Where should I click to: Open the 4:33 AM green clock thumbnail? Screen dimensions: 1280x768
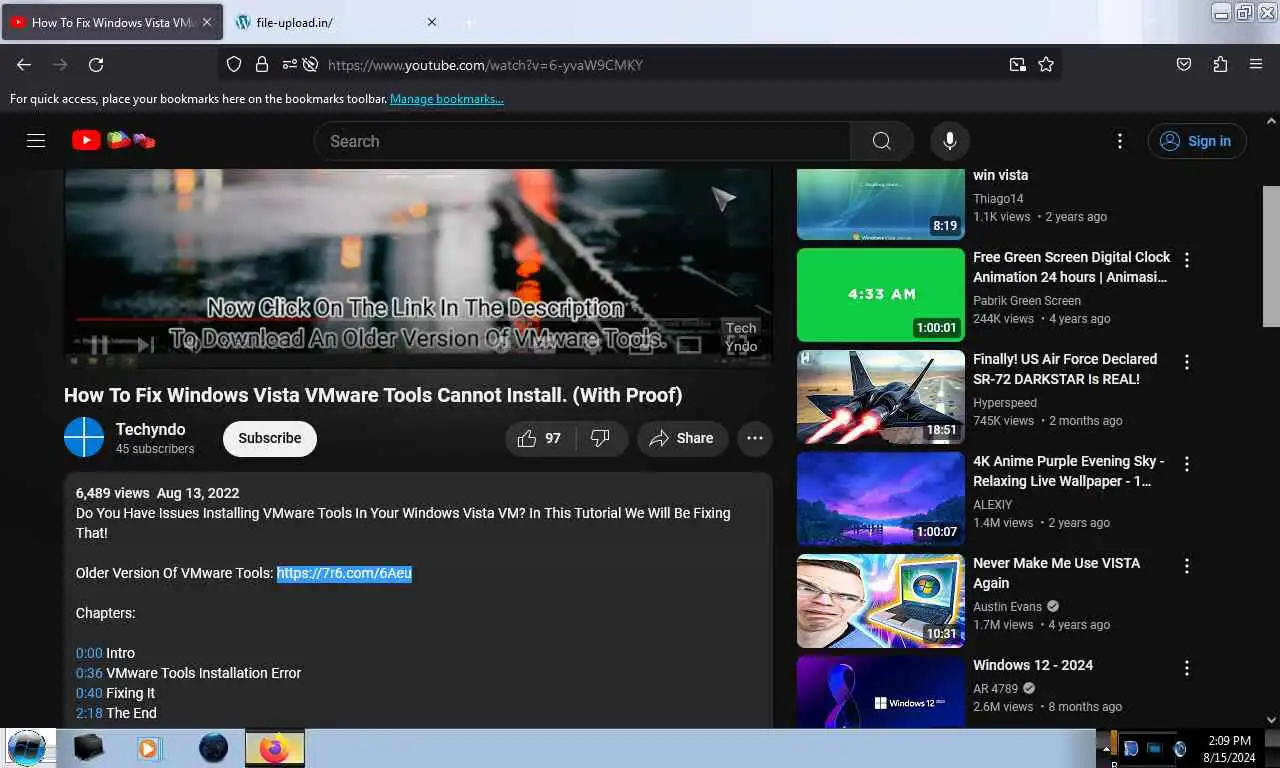coord(880,295)
